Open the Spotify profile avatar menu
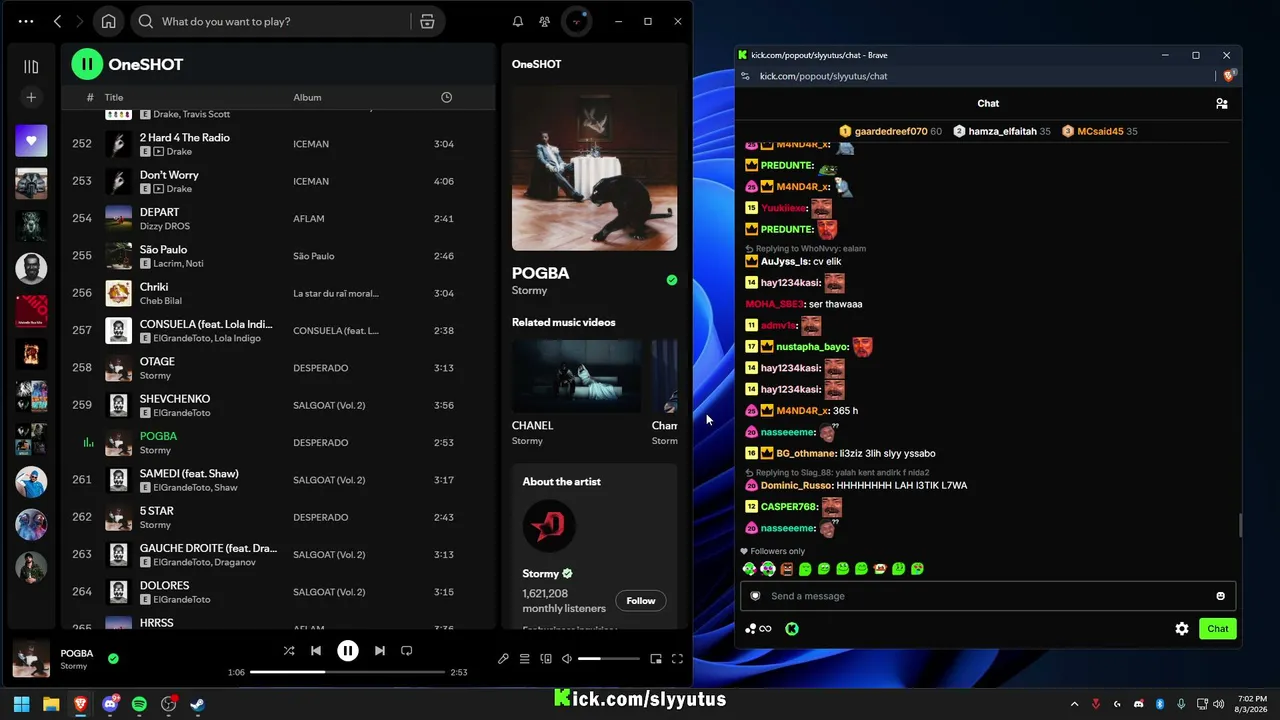This screenshot has width=1280, height=720. point(577,21)
